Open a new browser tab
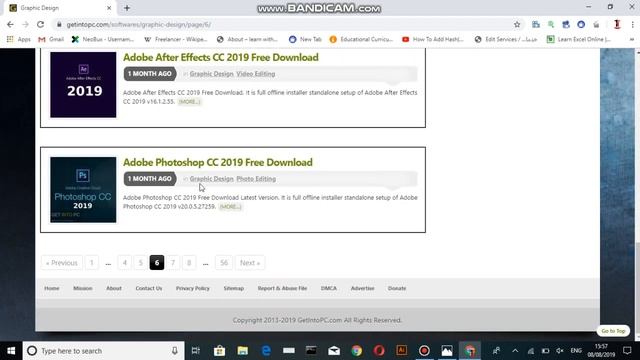 point(127,8)
